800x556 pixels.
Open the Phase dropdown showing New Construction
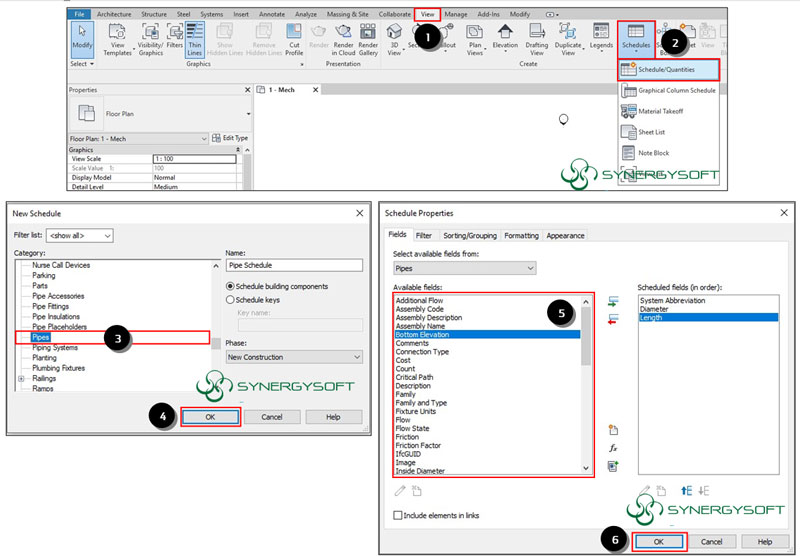click(293, 357)
